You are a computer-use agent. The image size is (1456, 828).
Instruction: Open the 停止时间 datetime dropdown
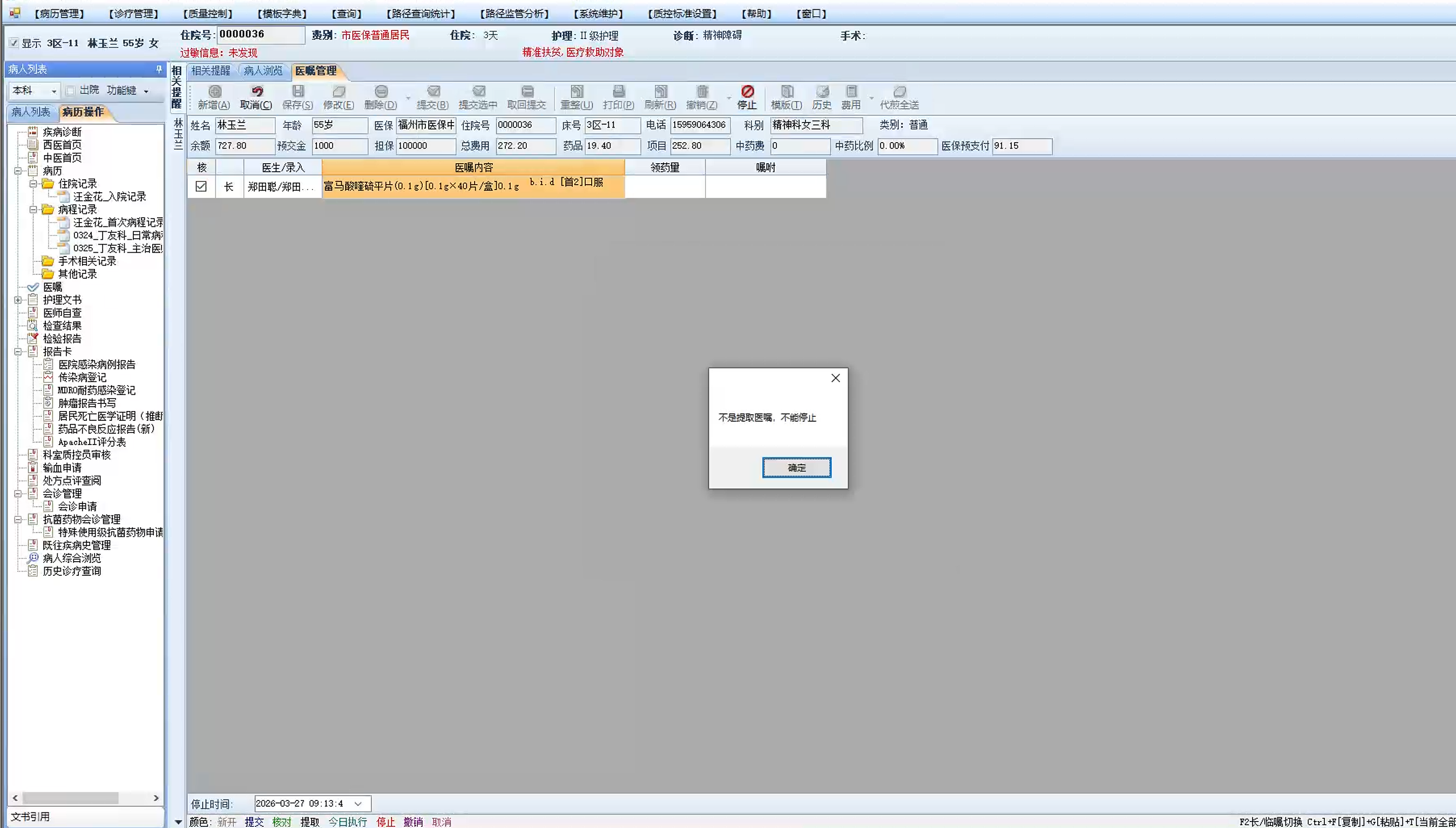358,804
